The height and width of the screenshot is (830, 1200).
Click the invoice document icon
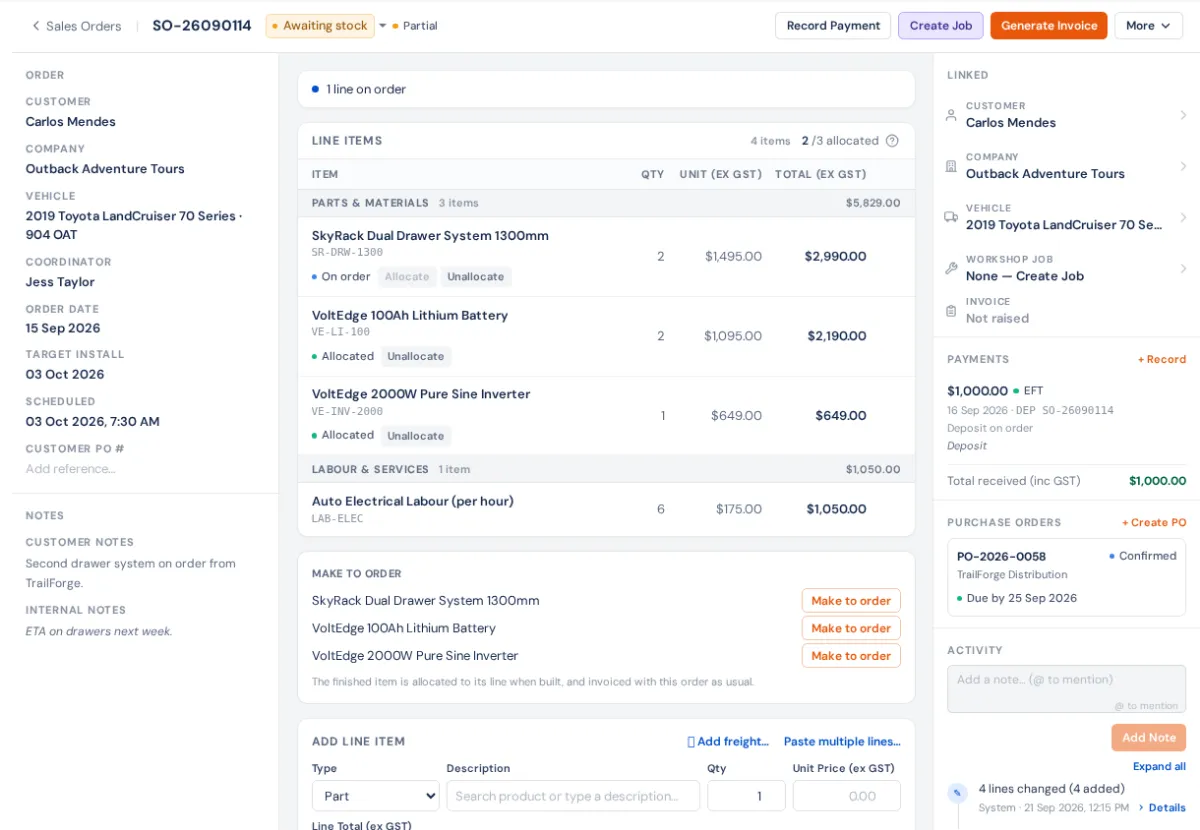[x=951, y=311]
